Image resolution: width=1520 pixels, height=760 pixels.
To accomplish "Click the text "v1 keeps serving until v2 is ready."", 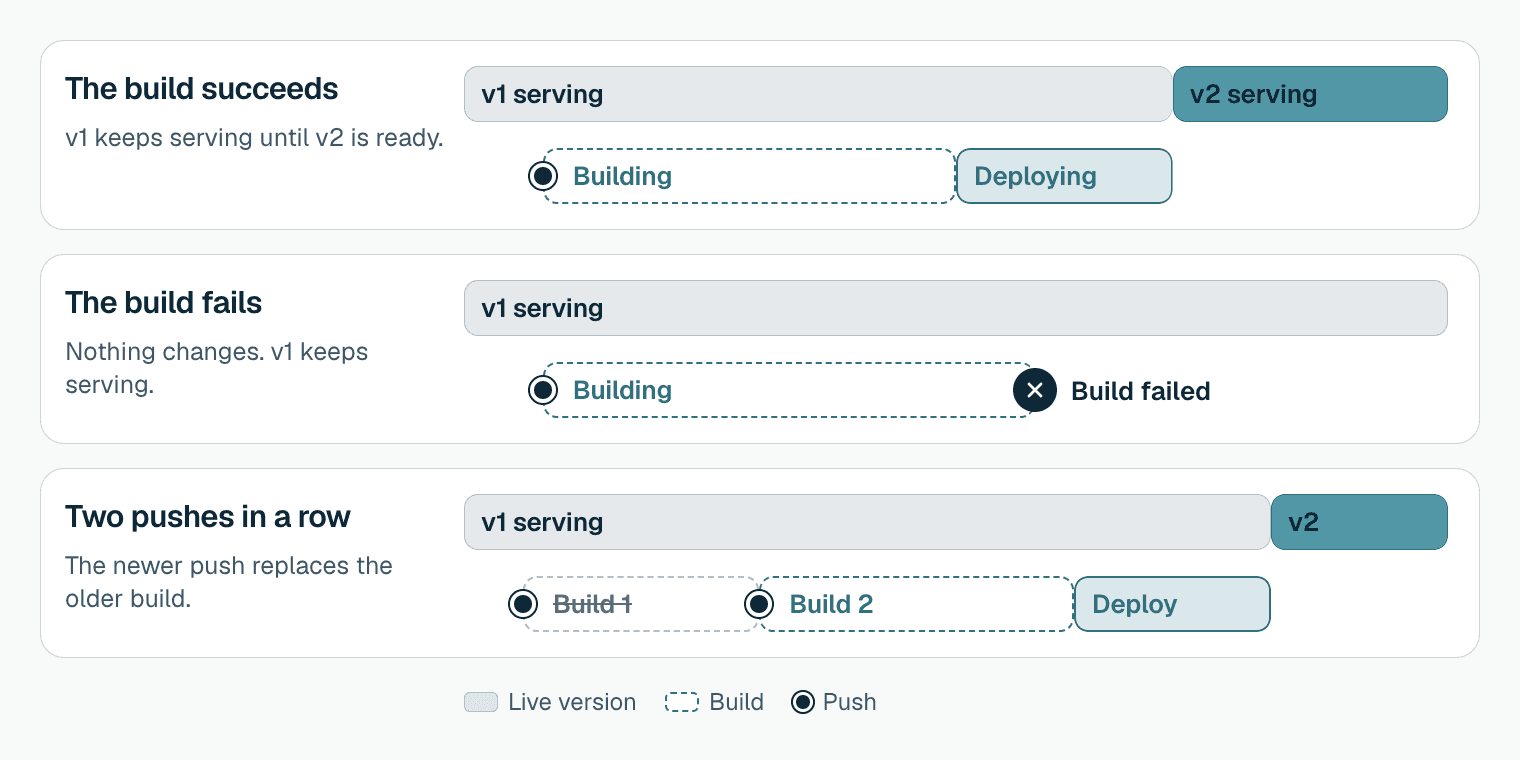I will (254, 138).
